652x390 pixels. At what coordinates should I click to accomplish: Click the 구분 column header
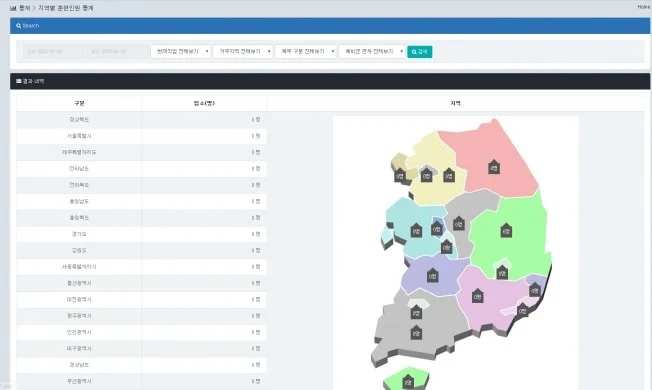[x=79, y=103]
